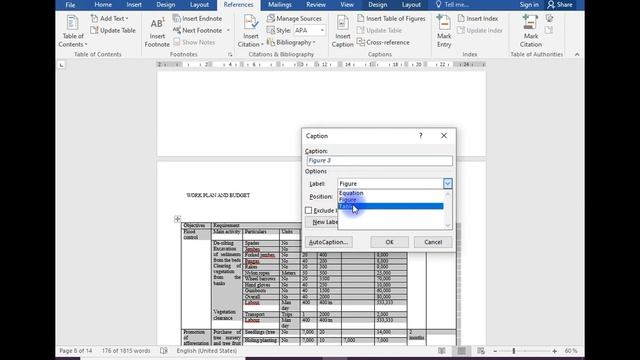The width and height of the screenshot is (640, 360).
Task: Click the Caption dialog help question mark
Action: pos(421,136)
